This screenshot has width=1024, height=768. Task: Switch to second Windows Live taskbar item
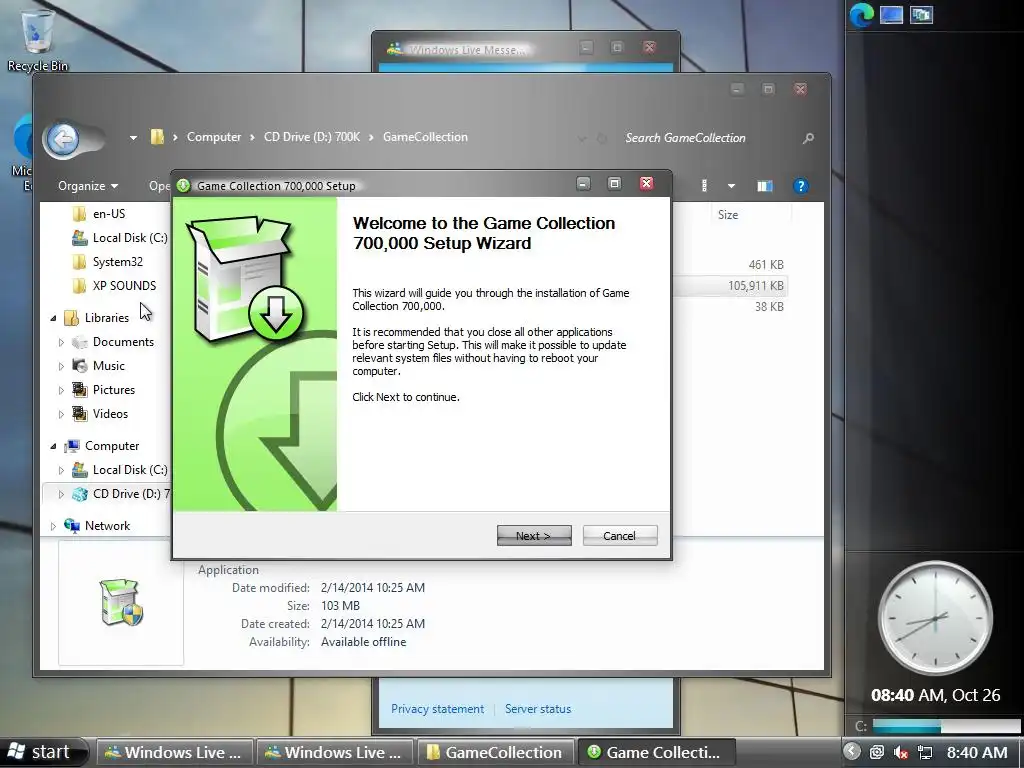tap(334, 752)
